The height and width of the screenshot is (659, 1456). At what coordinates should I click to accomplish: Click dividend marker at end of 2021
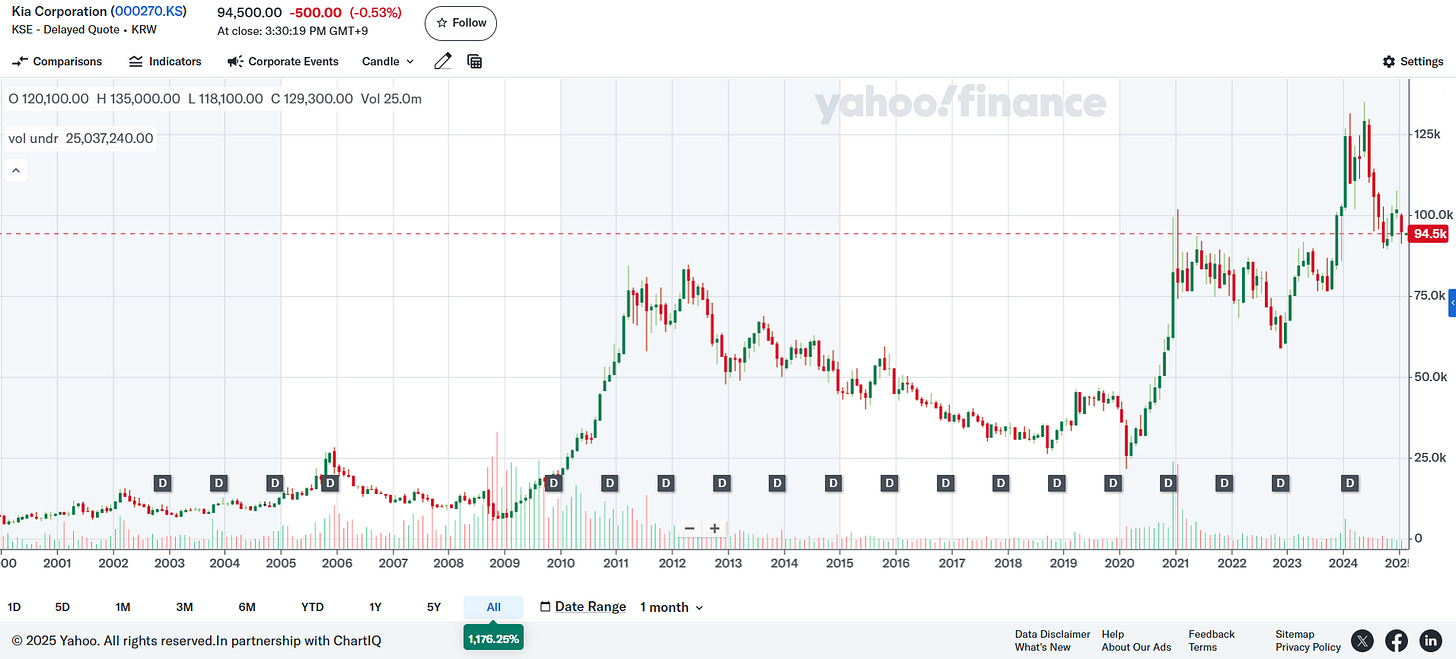coord(1224,483)
